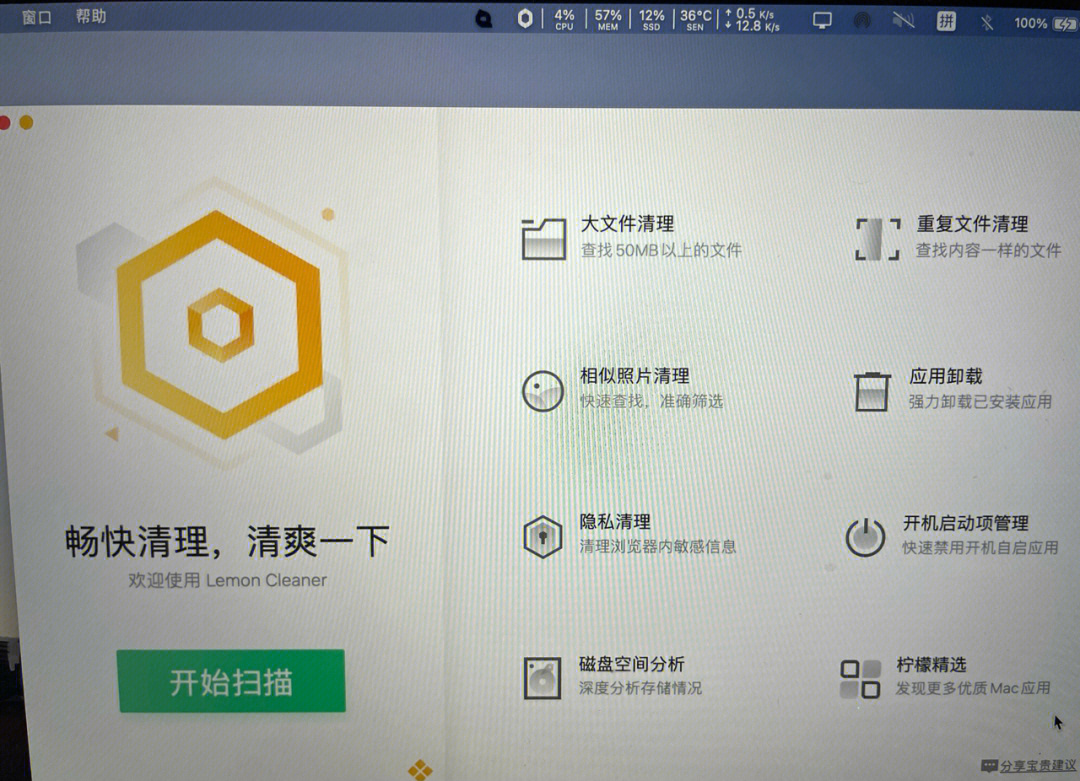Click the red close window button
1080x781 pixels.
click(x=4, y=123)
